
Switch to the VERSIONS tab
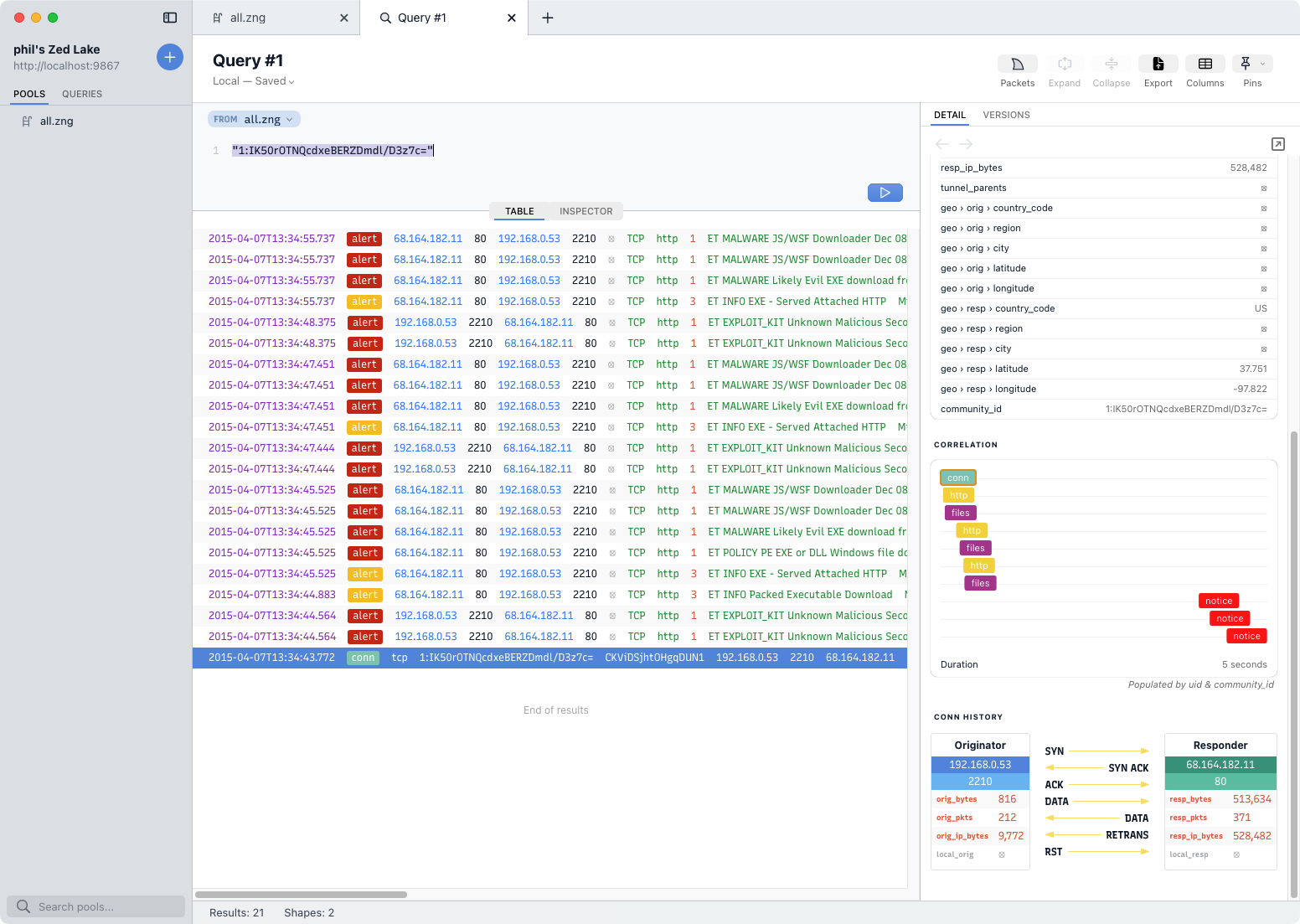(1006, 115)
